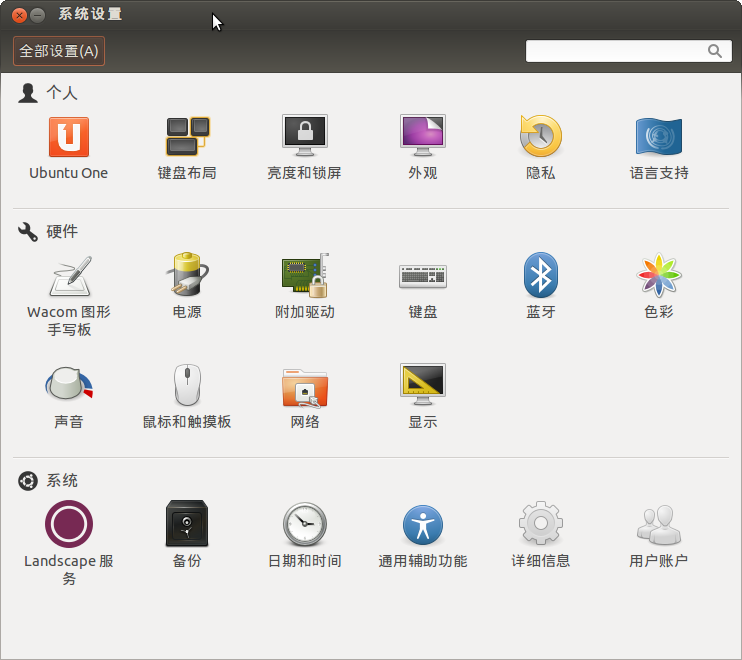This screenshot has height=660, width=742.
Task: Open Wacom 图形手写板 tablet settings
Action: point(69,296)
